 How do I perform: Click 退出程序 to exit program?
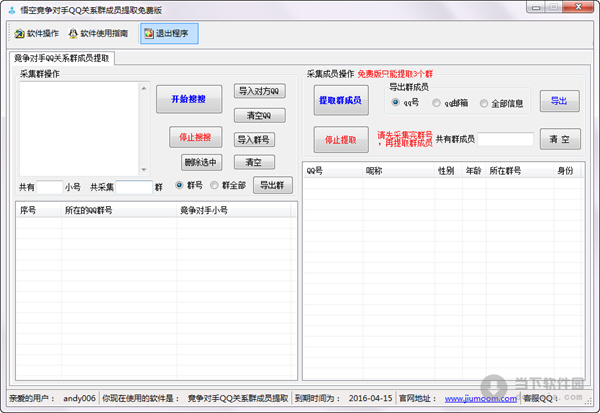click(169, 34)
